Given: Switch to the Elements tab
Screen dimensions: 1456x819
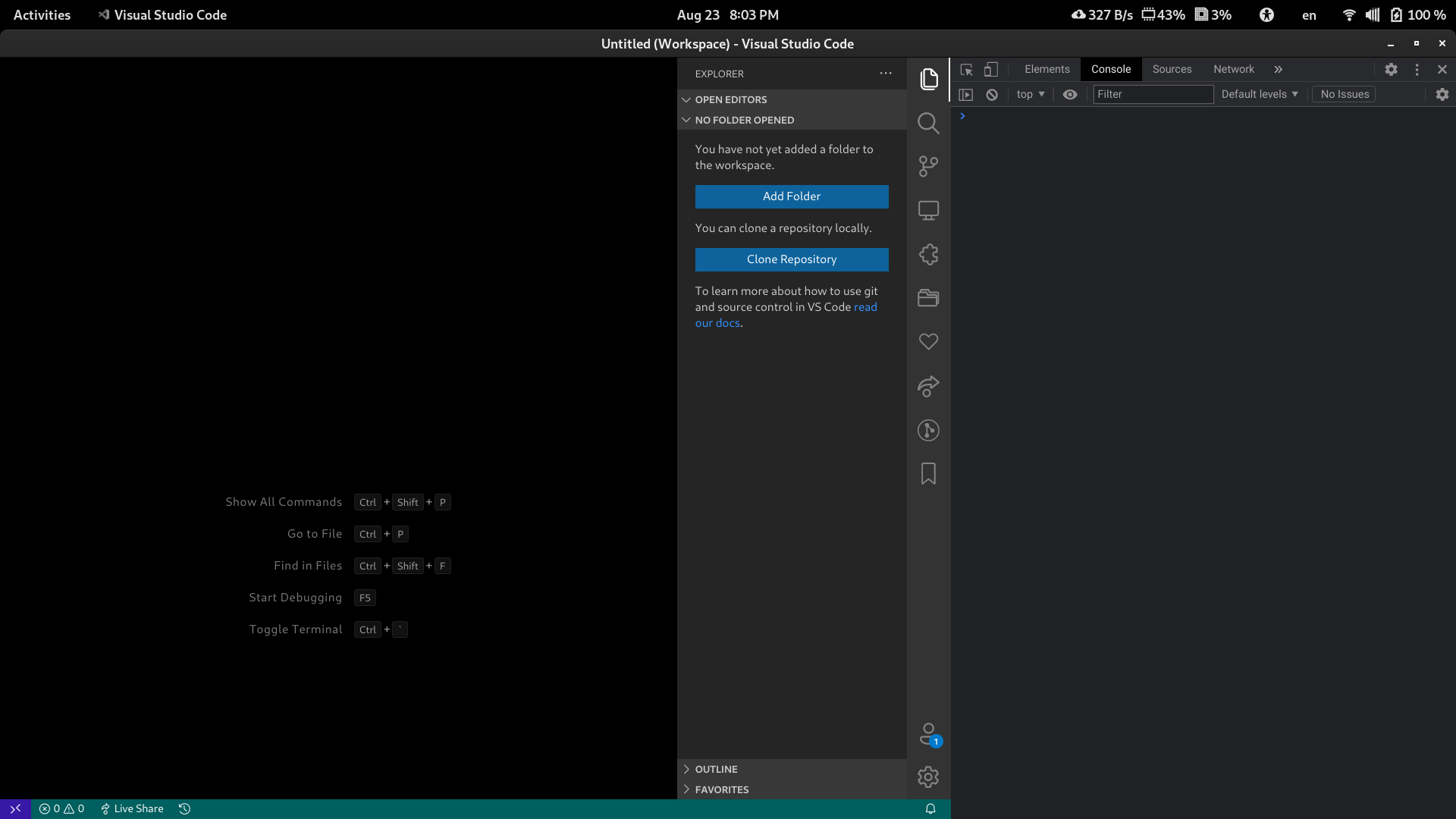Looking at the screenshot, I should (1046, 69).
